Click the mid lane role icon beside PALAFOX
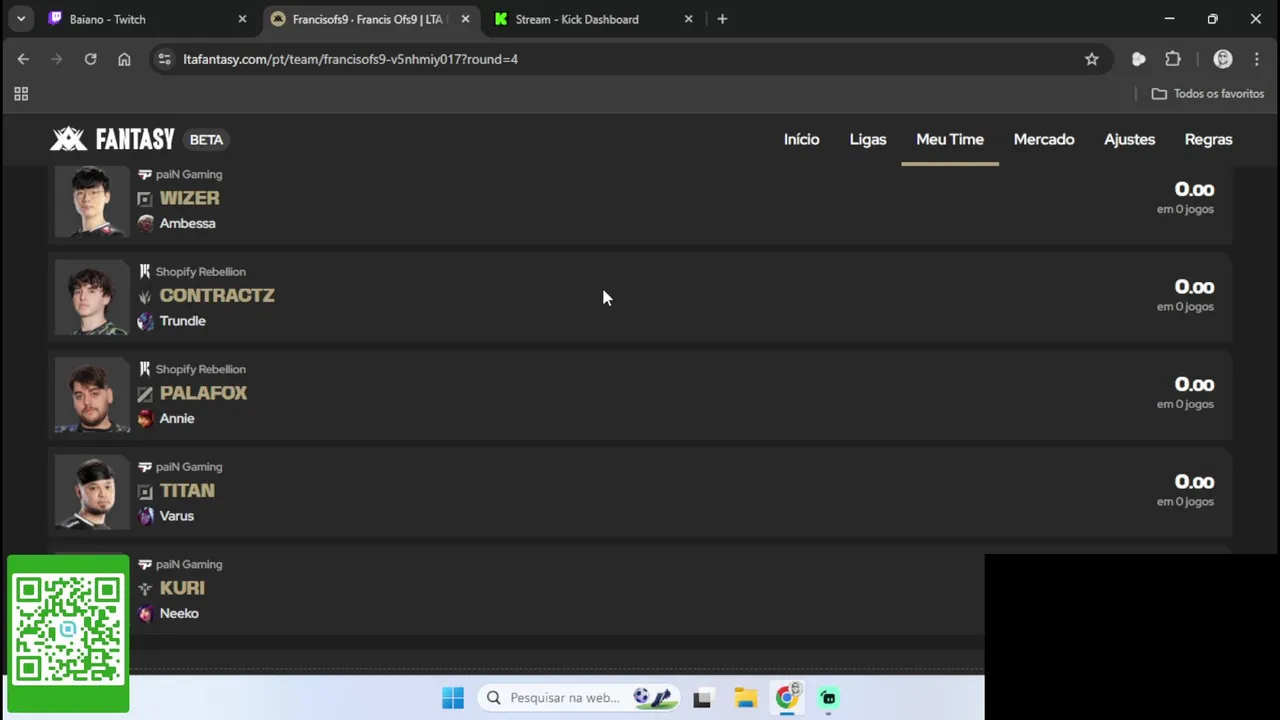 pyautogui.click(x=145, y=394)
